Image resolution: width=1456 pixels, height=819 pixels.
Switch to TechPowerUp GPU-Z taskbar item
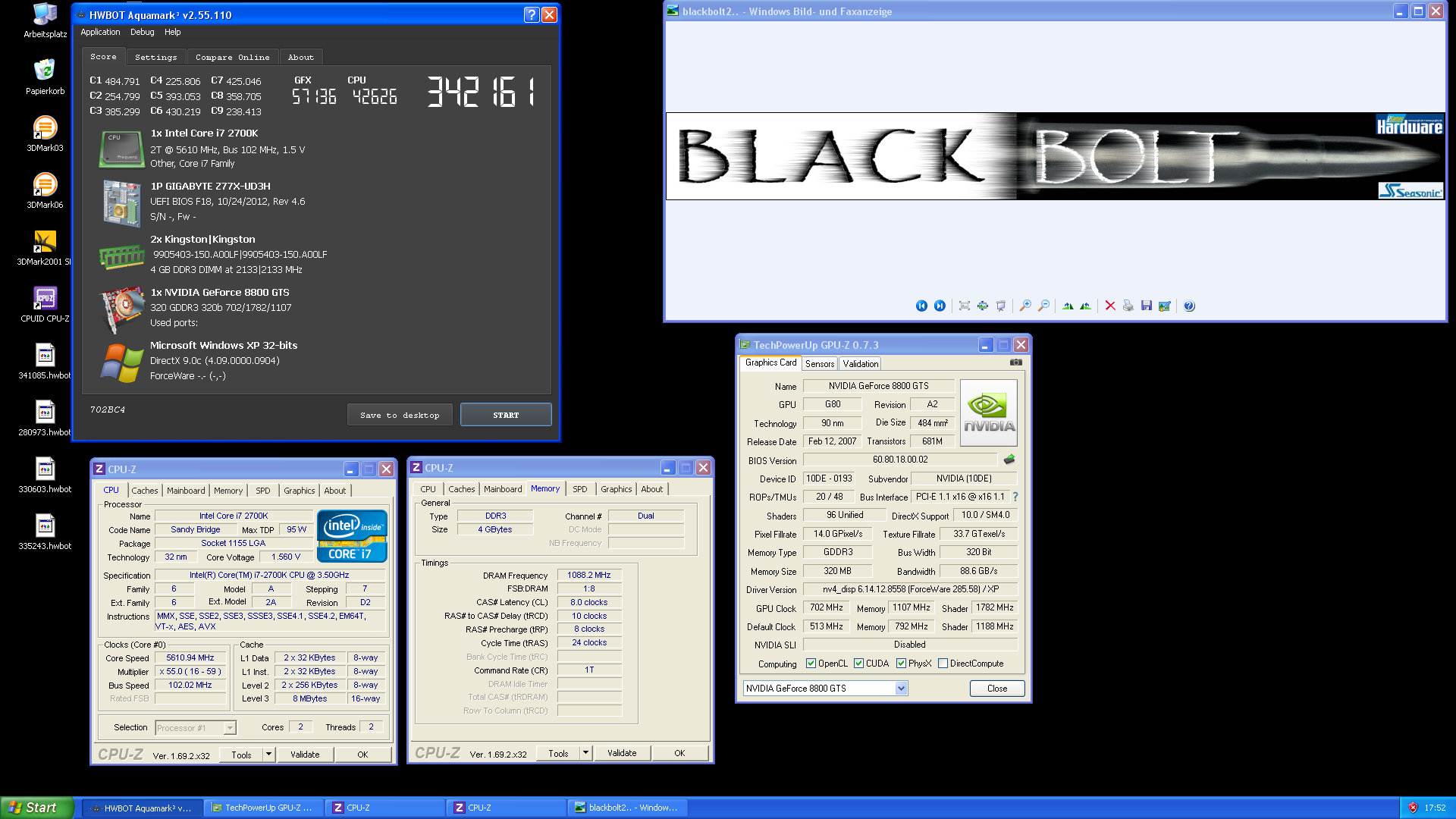pyautogui.click(x=264, y=808)
